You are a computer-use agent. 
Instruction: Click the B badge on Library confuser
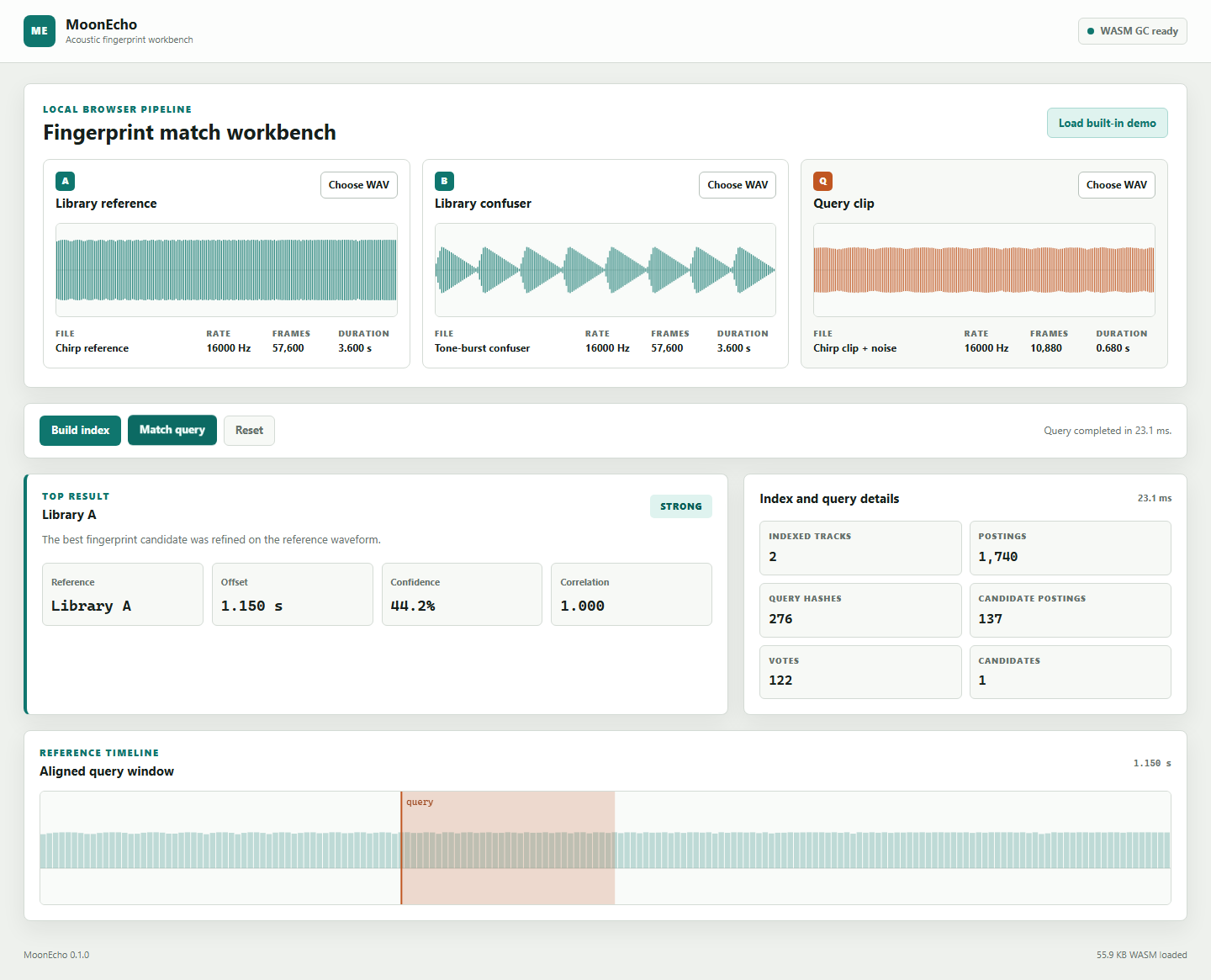444,181
